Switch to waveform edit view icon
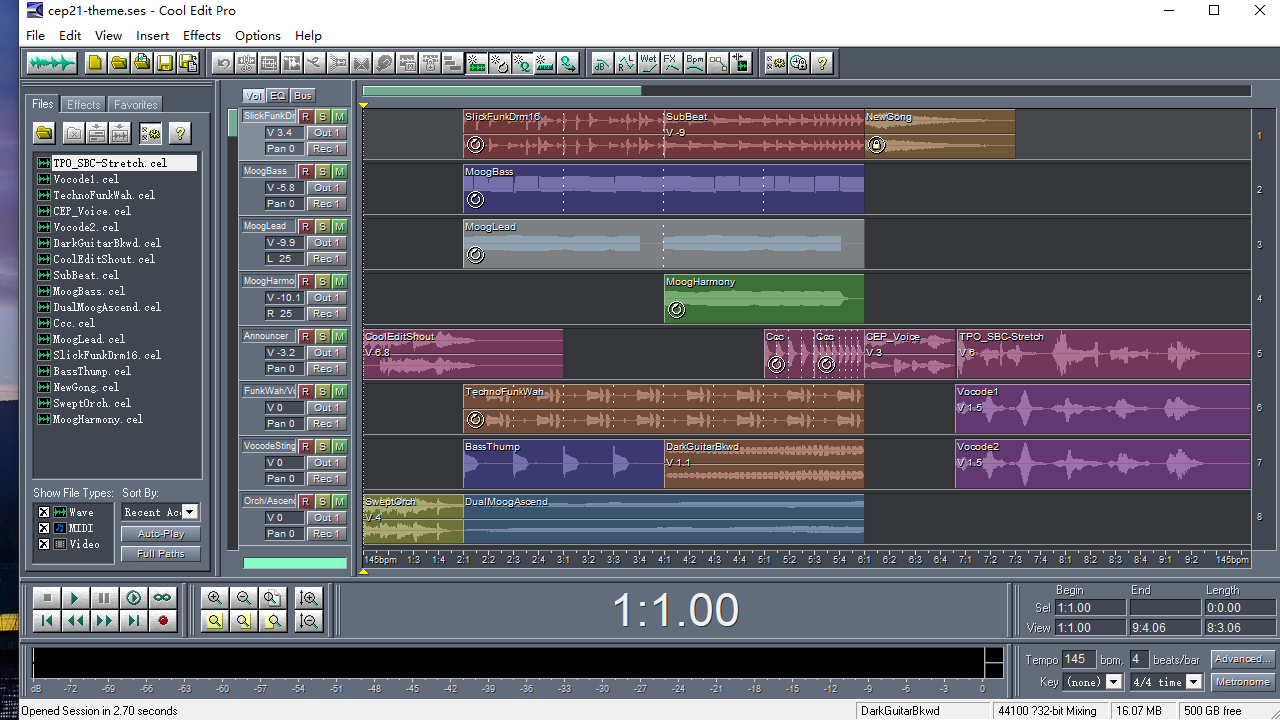 coord(51,63)
